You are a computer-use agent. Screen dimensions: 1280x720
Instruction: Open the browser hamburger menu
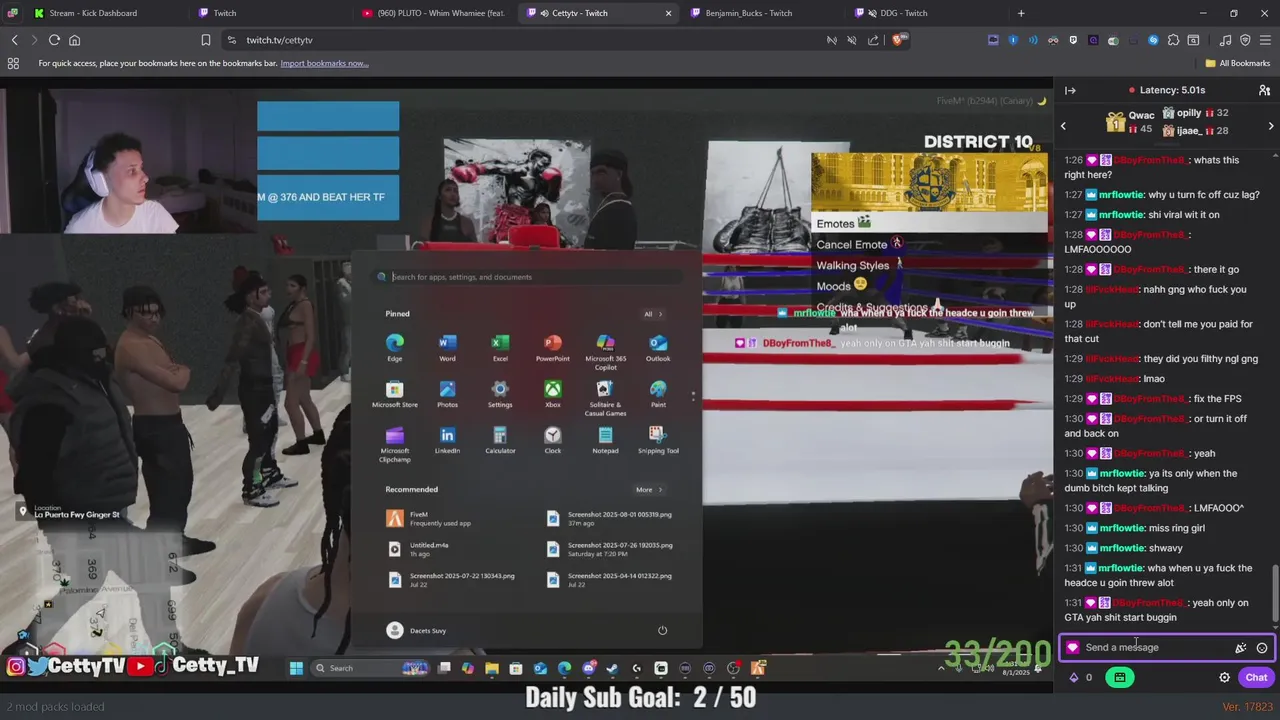click(x=1265, y=40)
